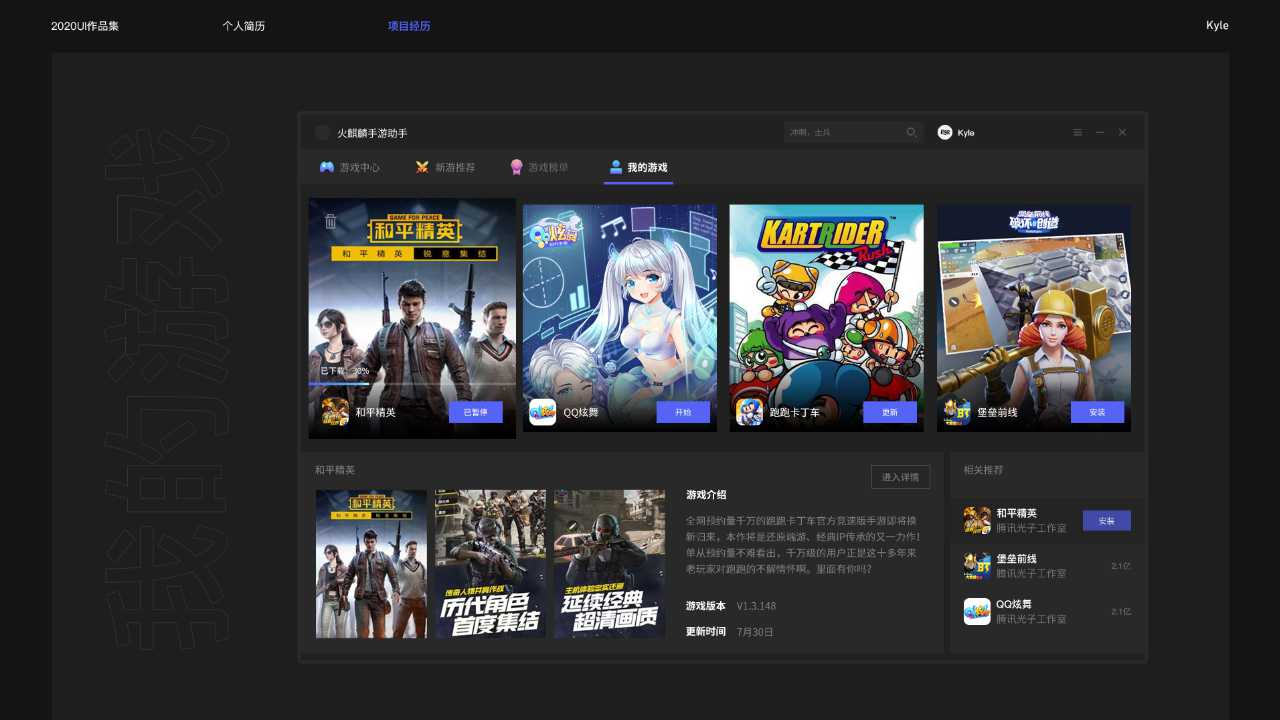The width and height of the screenshot is (1280, 720).
Task: Click Kyle's avatar icon in app header
Action: coord(945,132)
